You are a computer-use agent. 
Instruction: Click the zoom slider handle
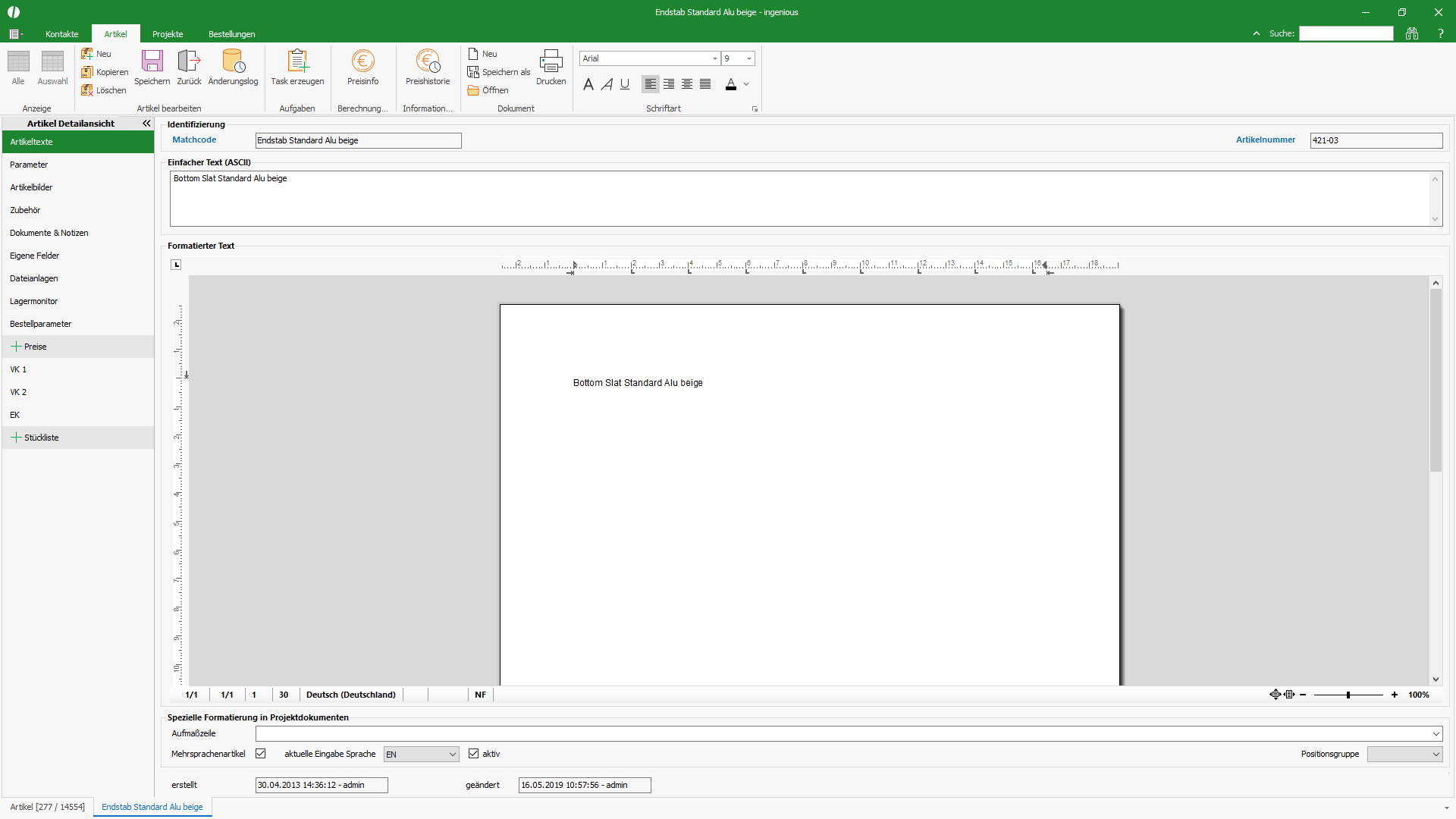click(1348, 695)
